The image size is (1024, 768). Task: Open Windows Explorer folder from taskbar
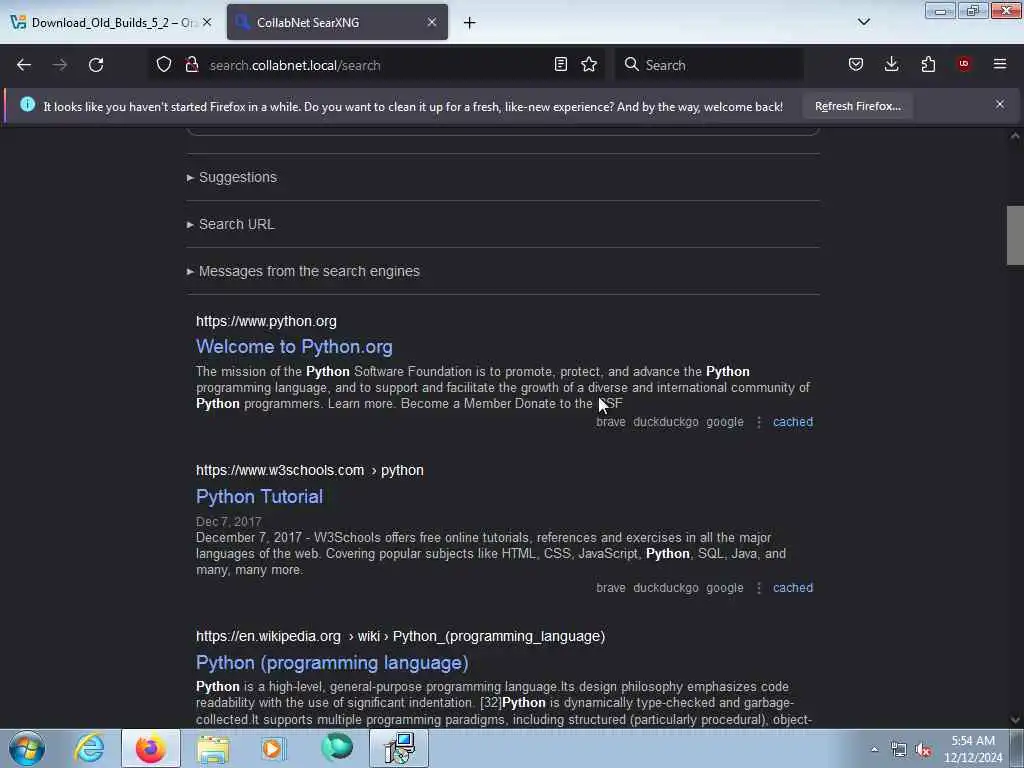point(213,748)
